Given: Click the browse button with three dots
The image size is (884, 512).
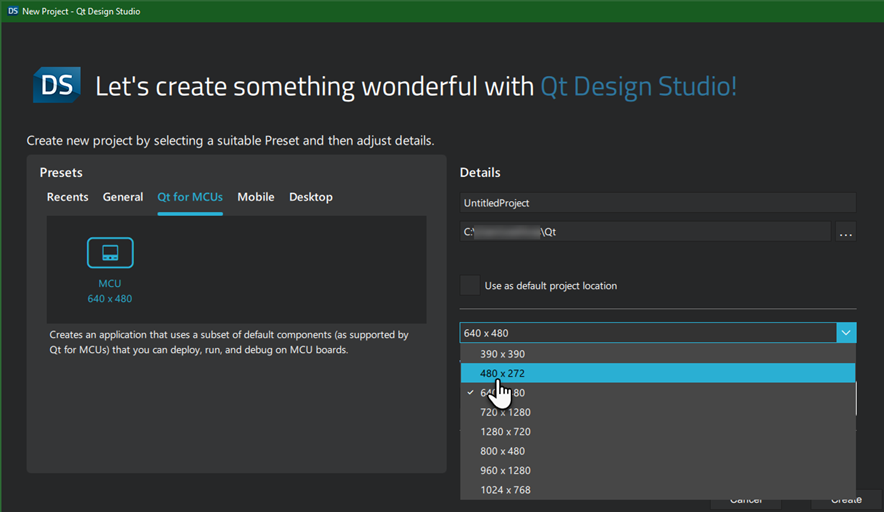Looking at the screenshot, I should 846,232.
